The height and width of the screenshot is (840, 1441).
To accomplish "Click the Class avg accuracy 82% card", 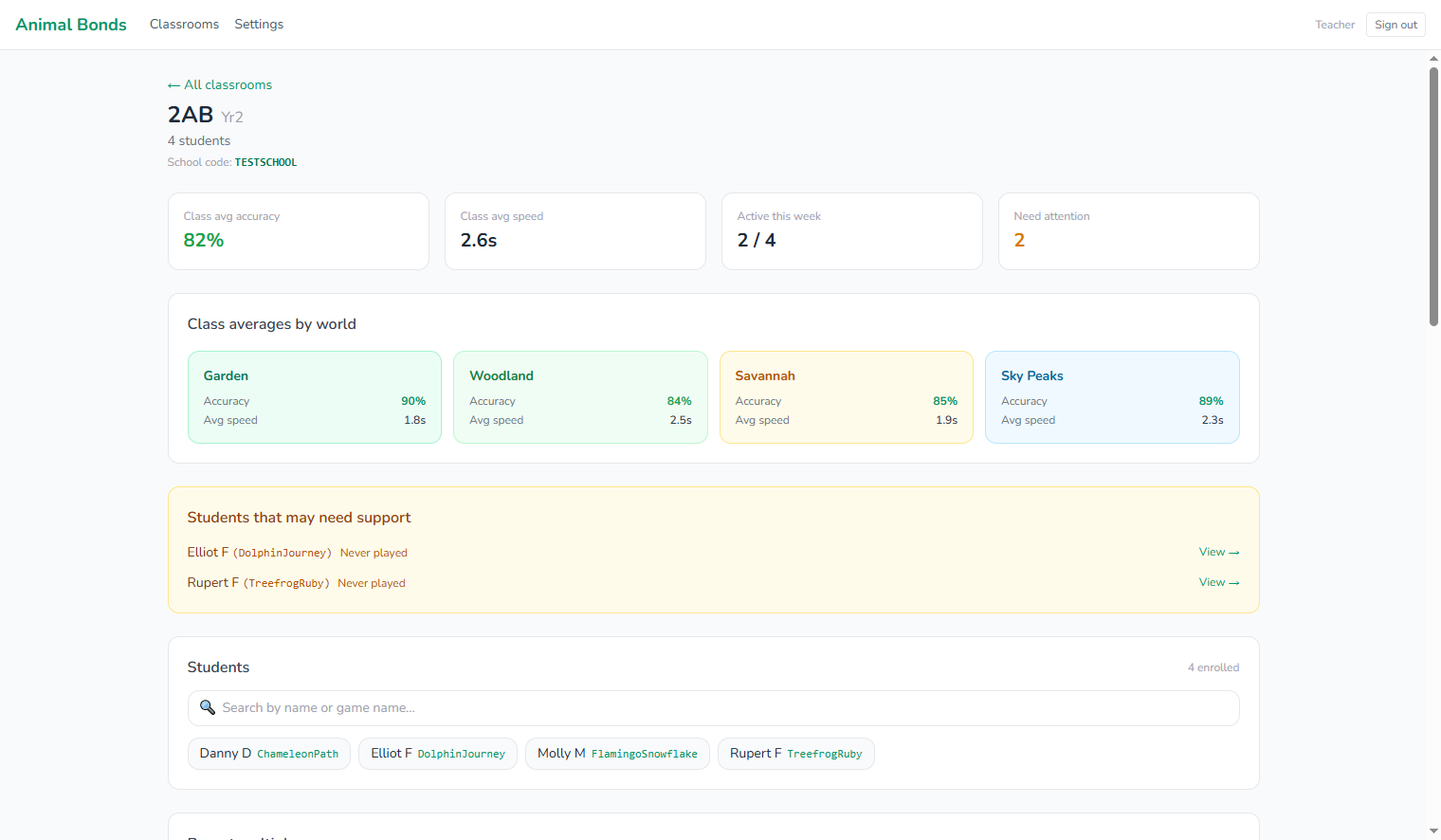I will point(299,231).
